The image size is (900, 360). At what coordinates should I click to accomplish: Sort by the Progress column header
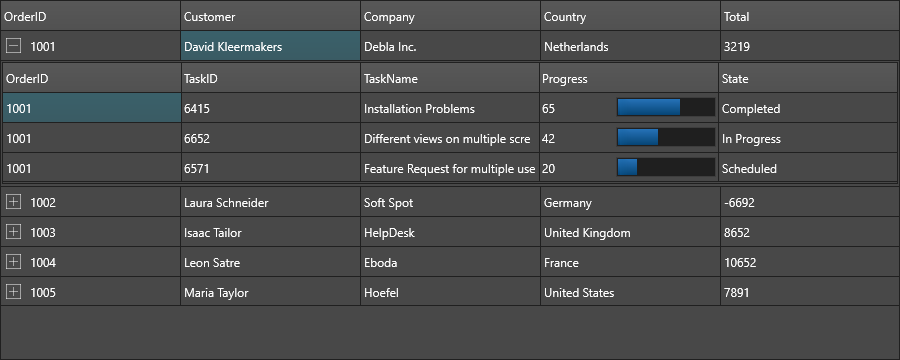click(x=630, y=78)
